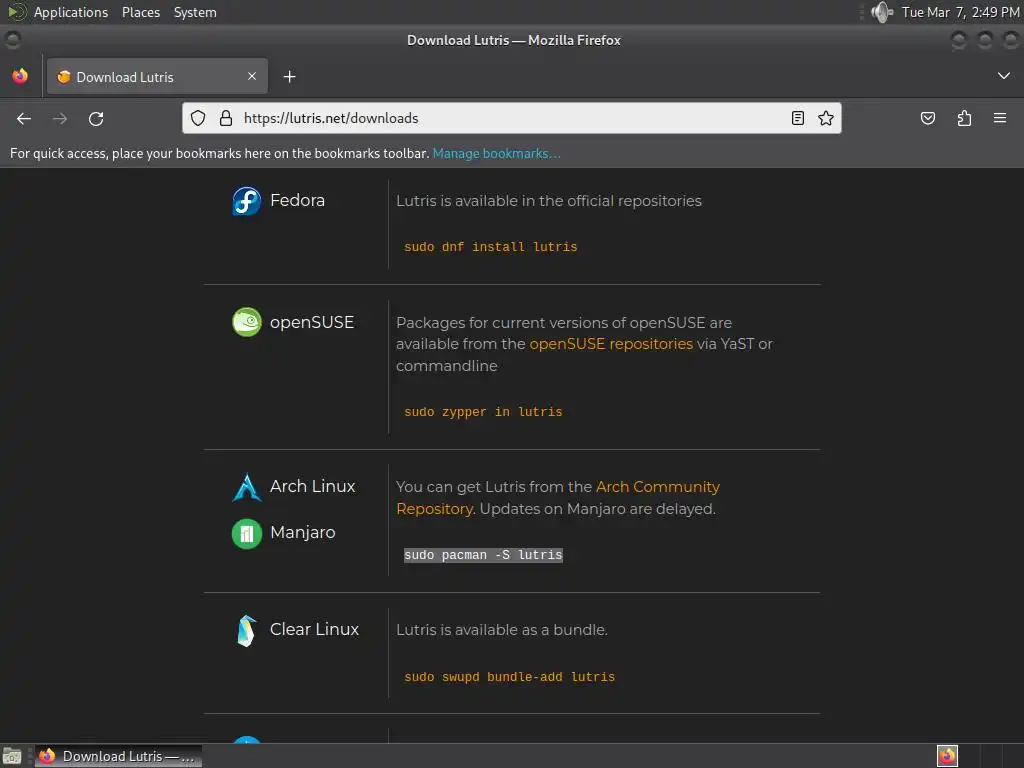Click show desktop icon in bottom panel
The width and height of the screenshot is (1024, 768).
[x=12, y=756]
